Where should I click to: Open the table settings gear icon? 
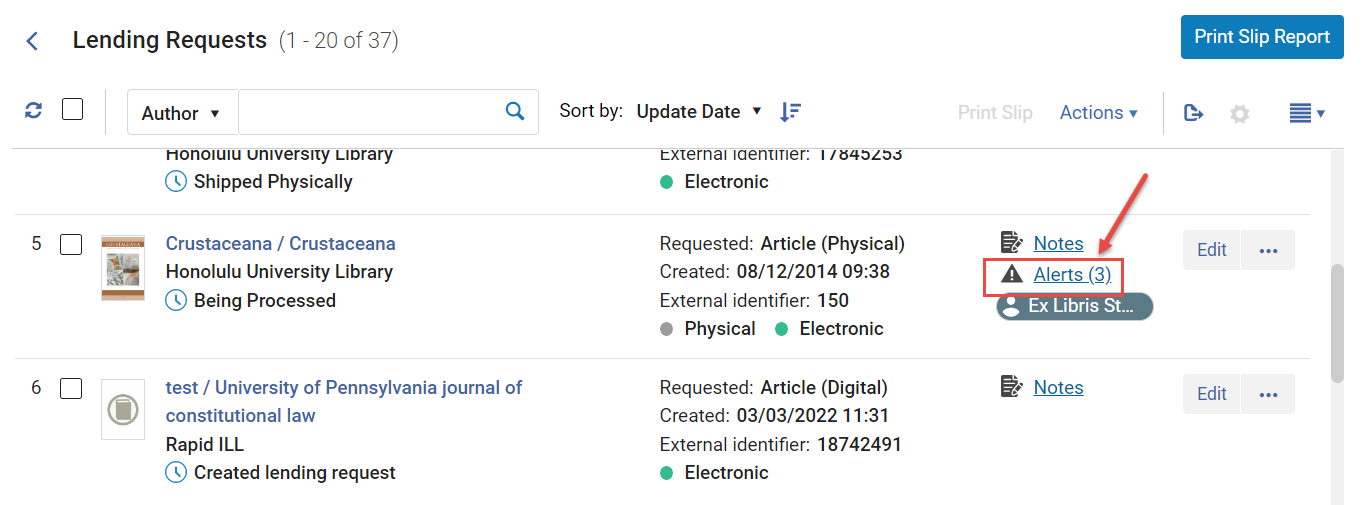(1240, 114)
